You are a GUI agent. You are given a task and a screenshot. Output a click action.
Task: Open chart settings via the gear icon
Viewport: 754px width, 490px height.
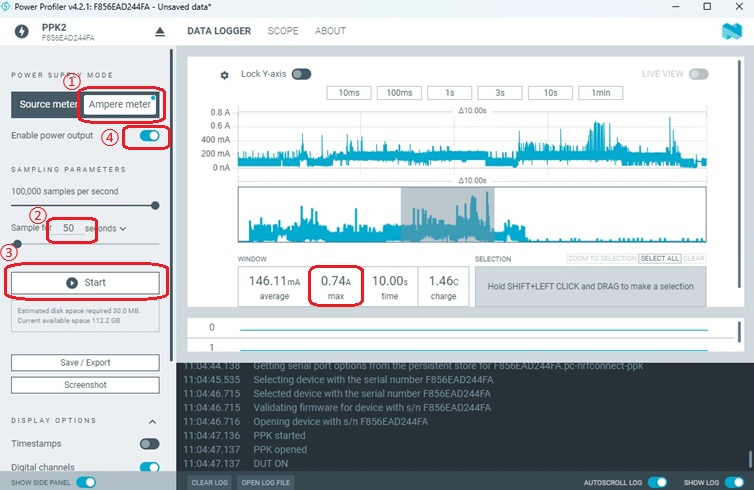(x=224, y=75)
